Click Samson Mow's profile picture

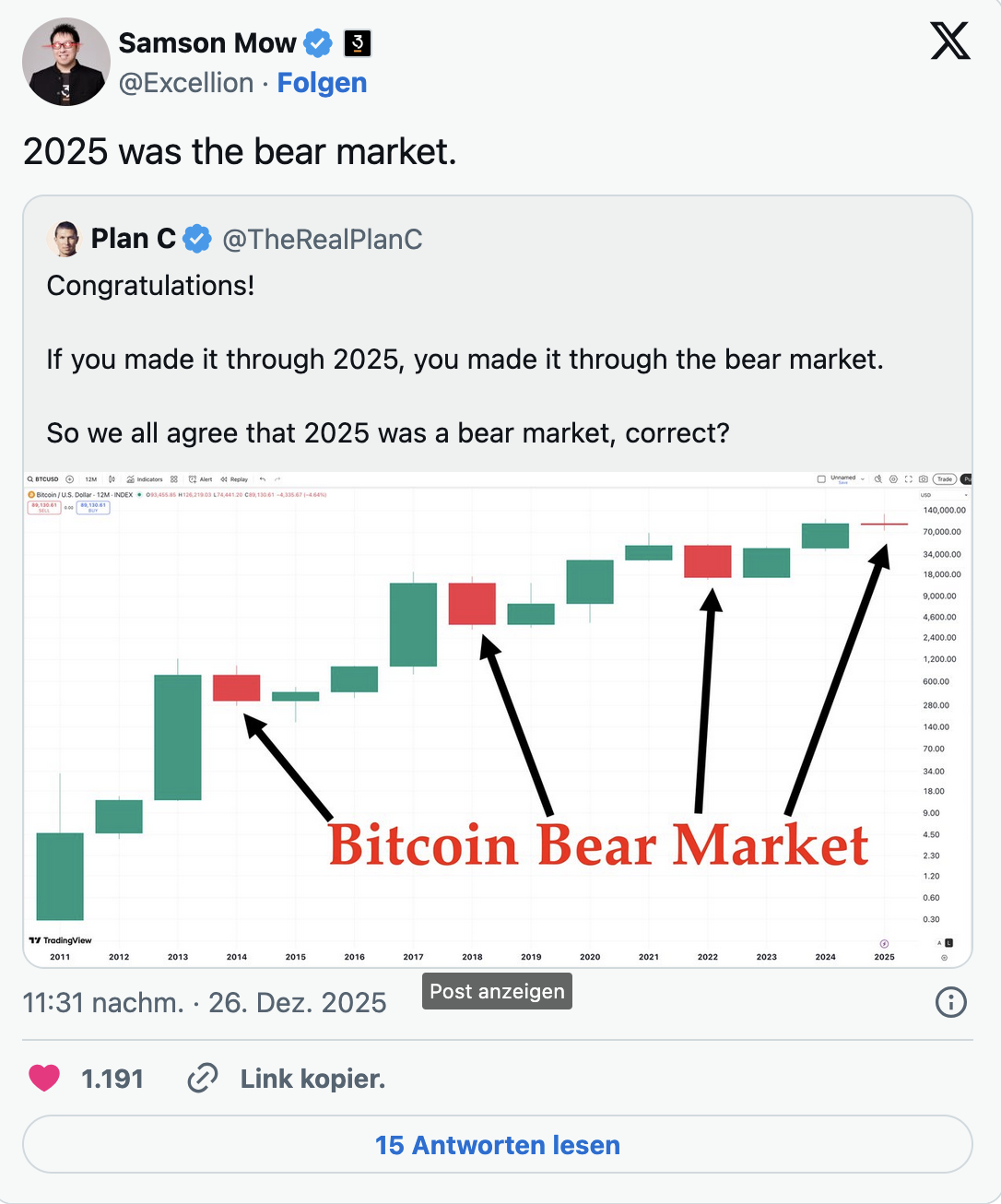(x=65, y=61)
